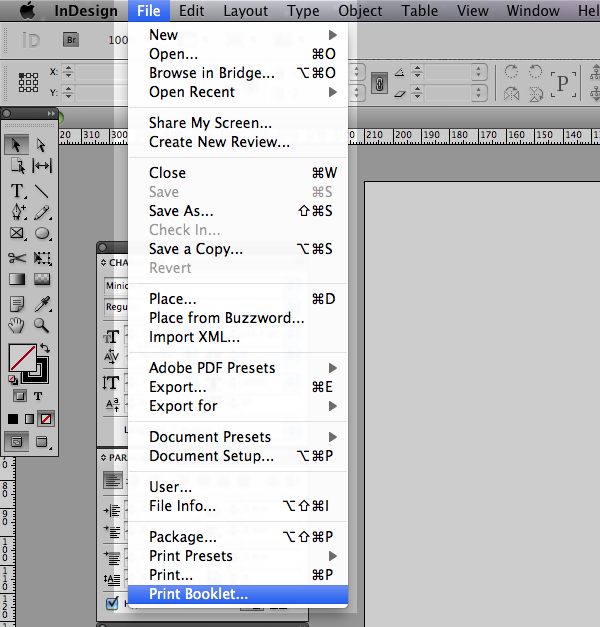Click Apply None swatch

tap(46, 419)
